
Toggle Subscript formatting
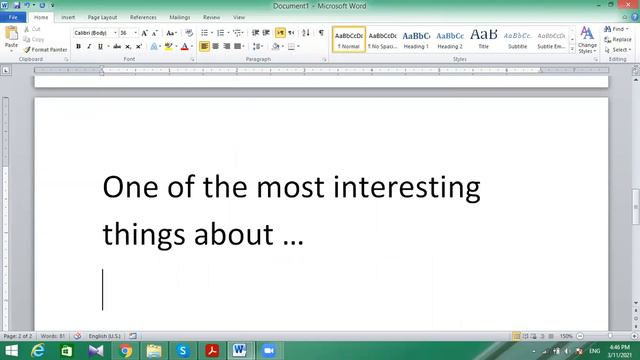coord(128,47)
